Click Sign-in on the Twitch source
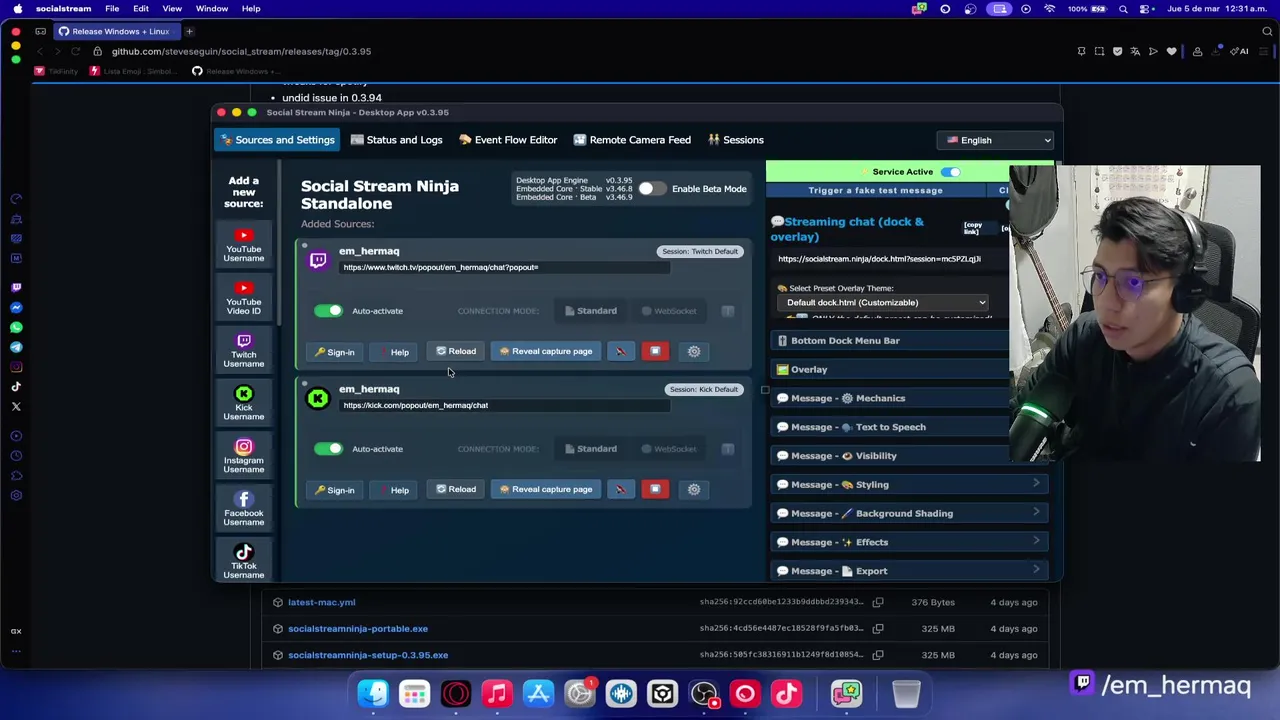 tap(334, 352)
